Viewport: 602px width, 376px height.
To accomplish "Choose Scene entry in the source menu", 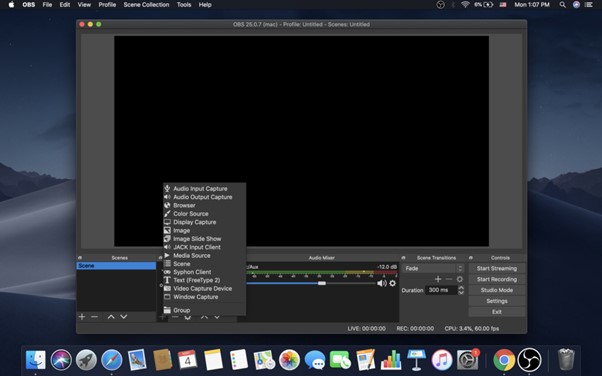I will click(204, 264).
